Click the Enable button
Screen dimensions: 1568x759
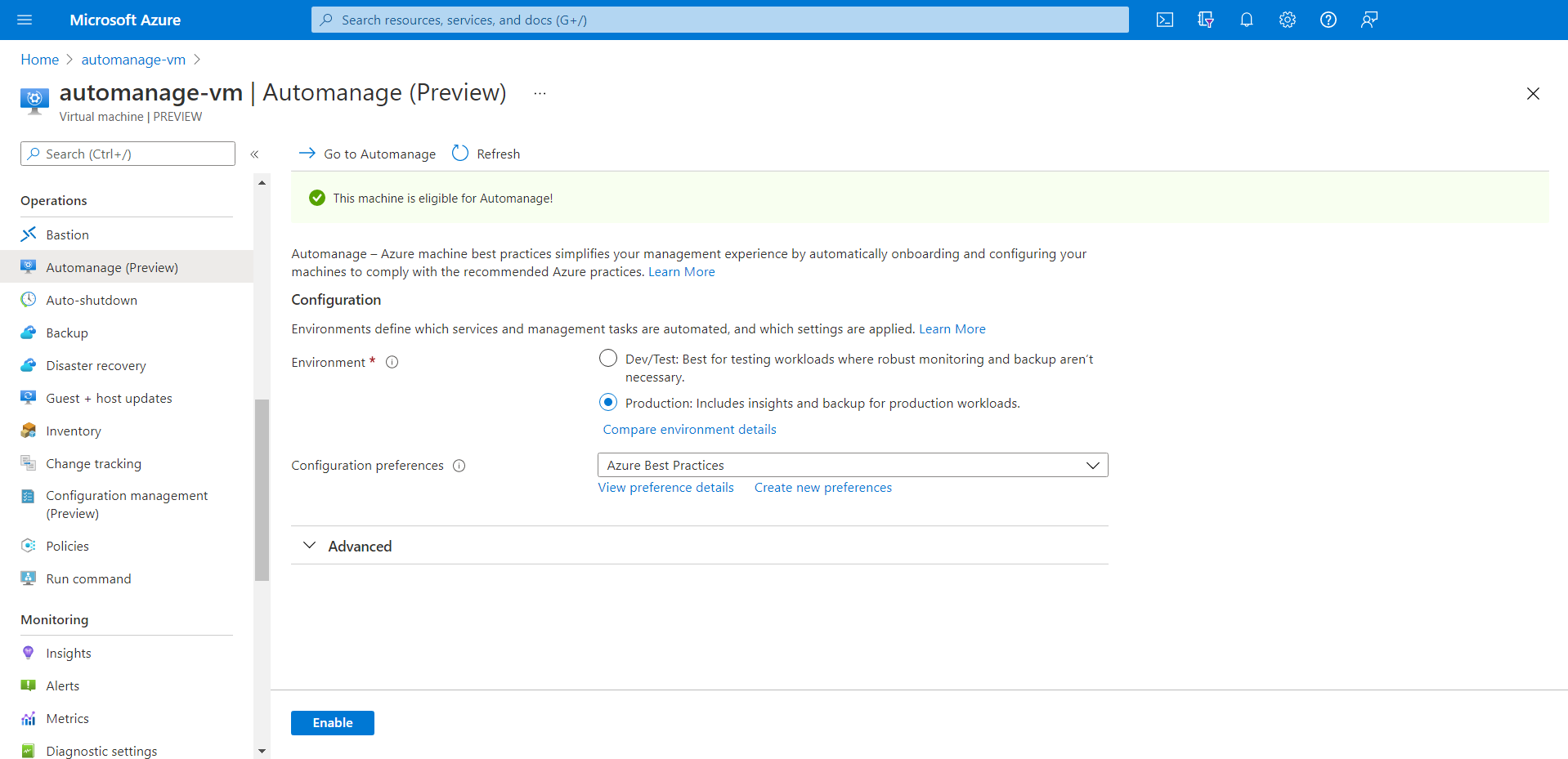point(333,723)
